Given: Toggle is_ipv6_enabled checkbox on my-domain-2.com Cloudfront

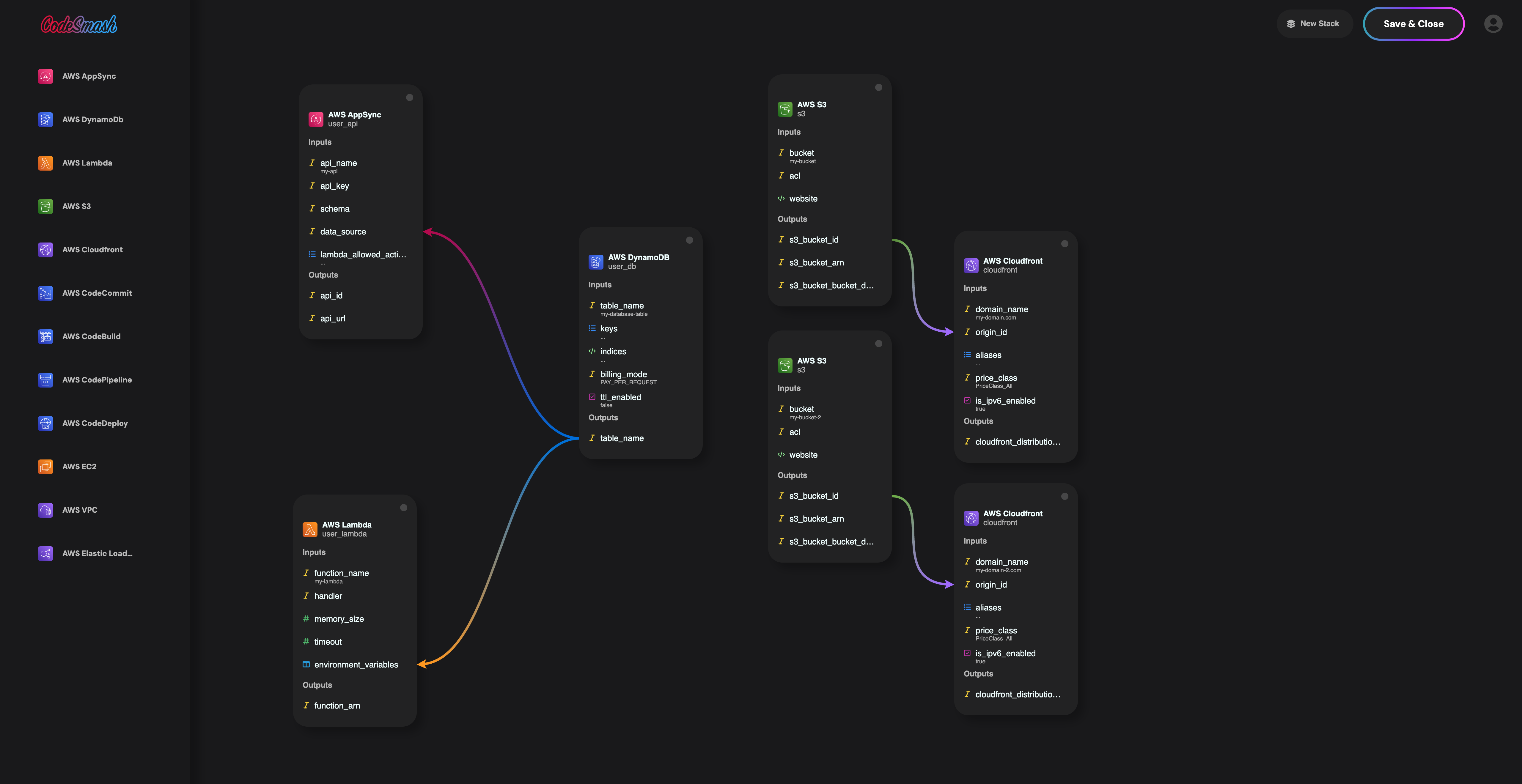Looking at the screenshot, I should (967, 653).
